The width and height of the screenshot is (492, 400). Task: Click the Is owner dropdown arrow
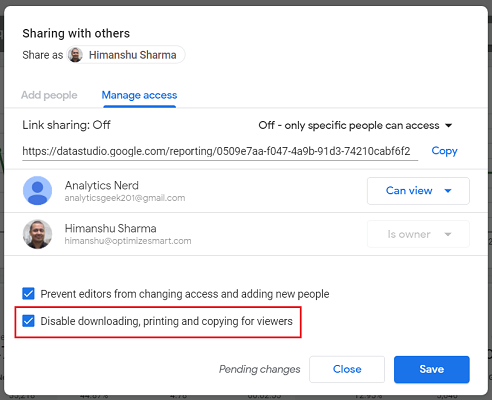tap(448, 234)
